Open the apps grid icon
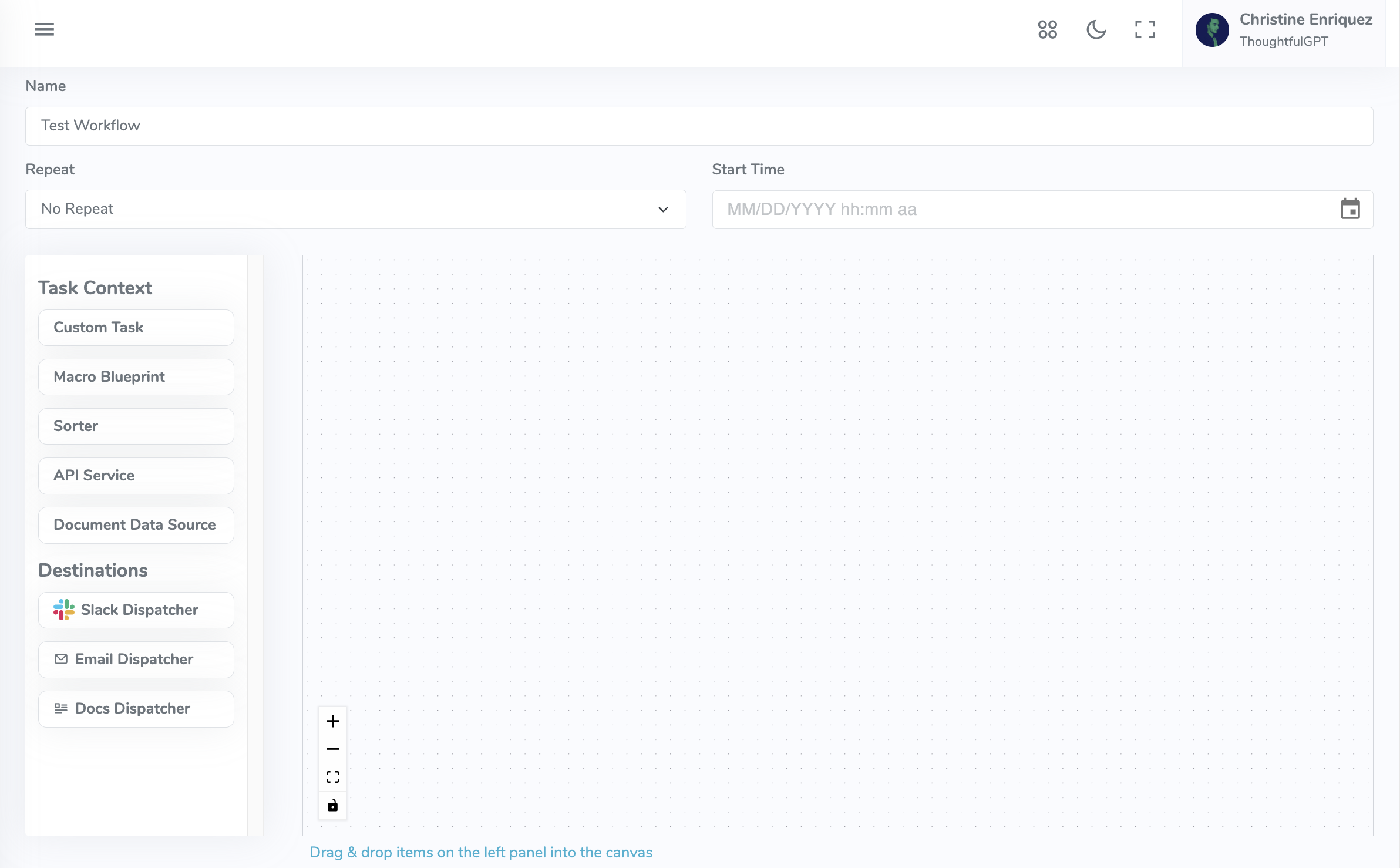This screenshot has height=868, width=1400. point(1047,29)
